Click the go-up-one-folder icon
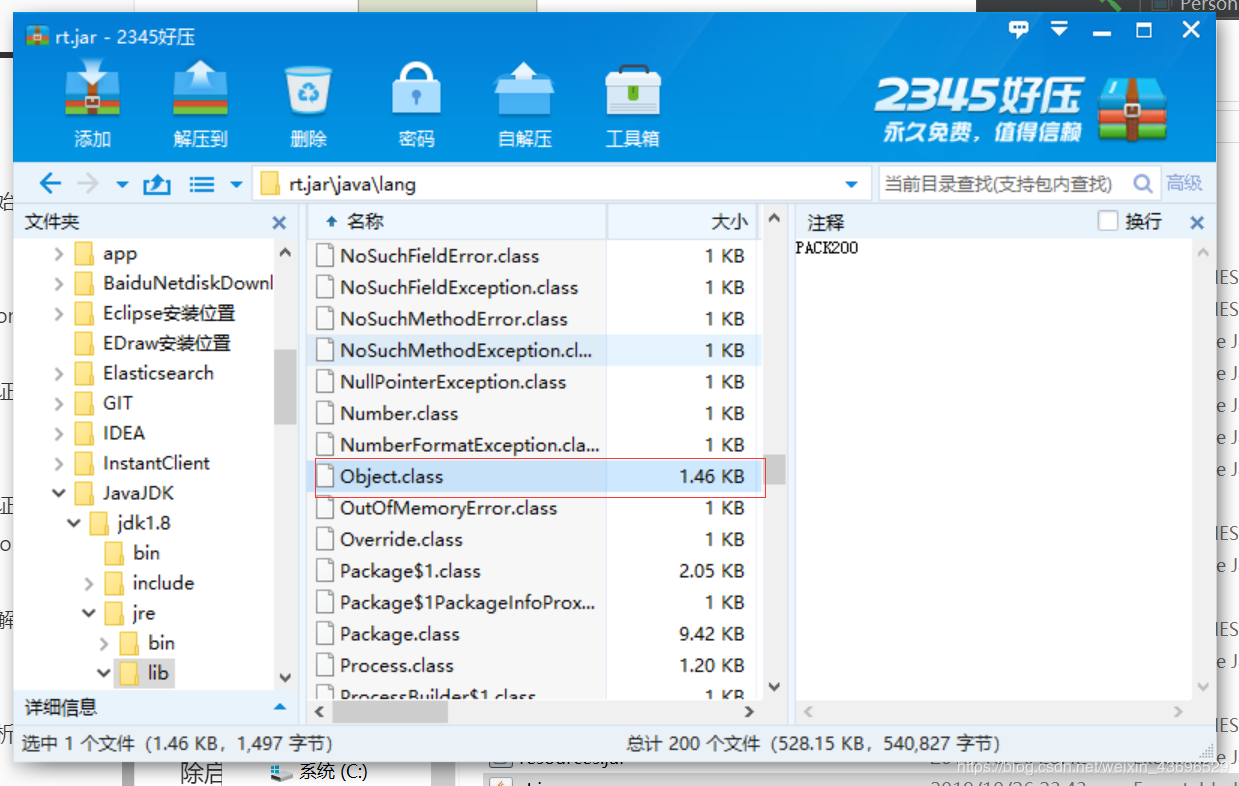Image resolution: width=1239 pixels, height=786 pixels. coord(157,184)
